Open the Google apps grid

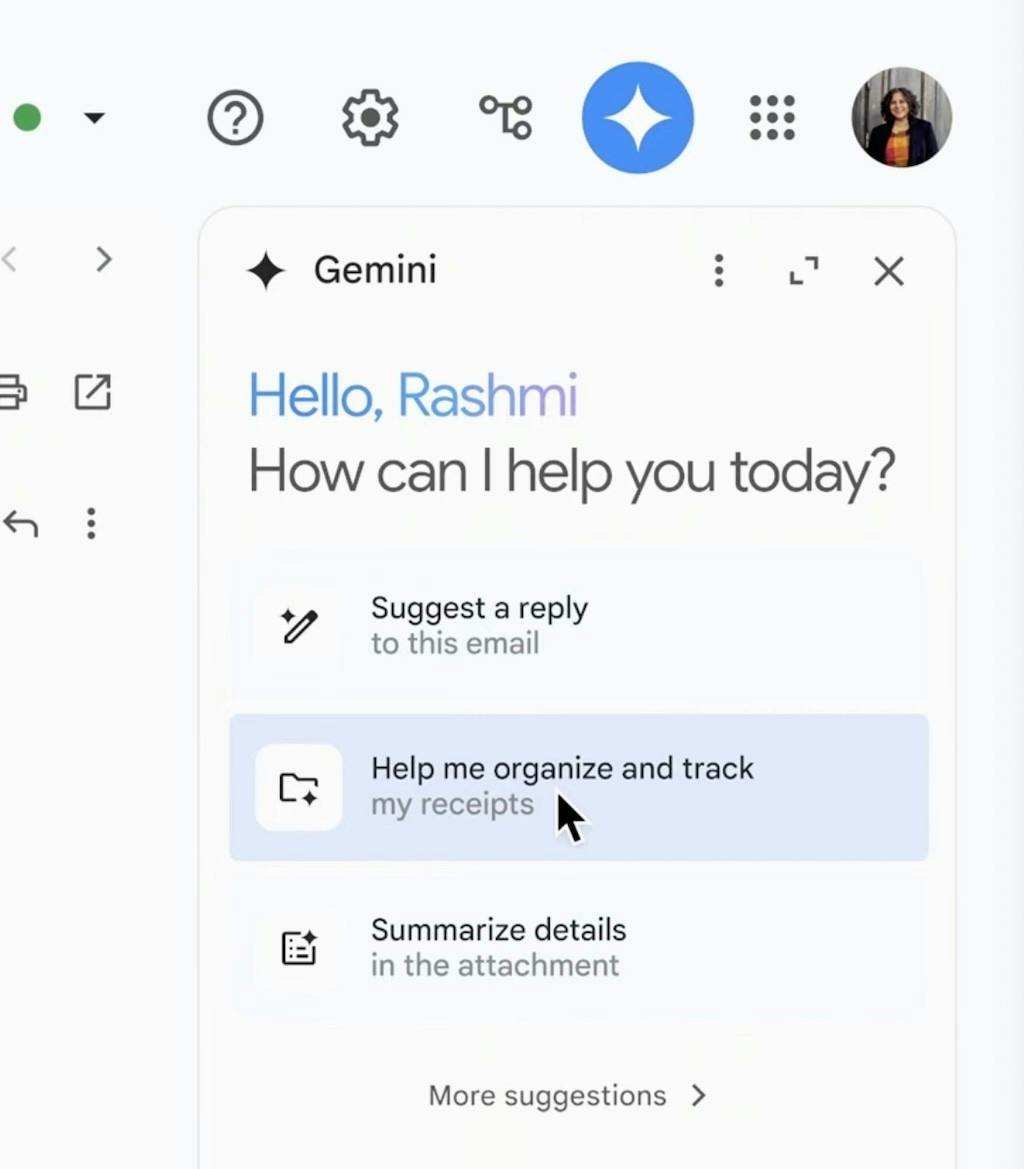tap(772, 118)
